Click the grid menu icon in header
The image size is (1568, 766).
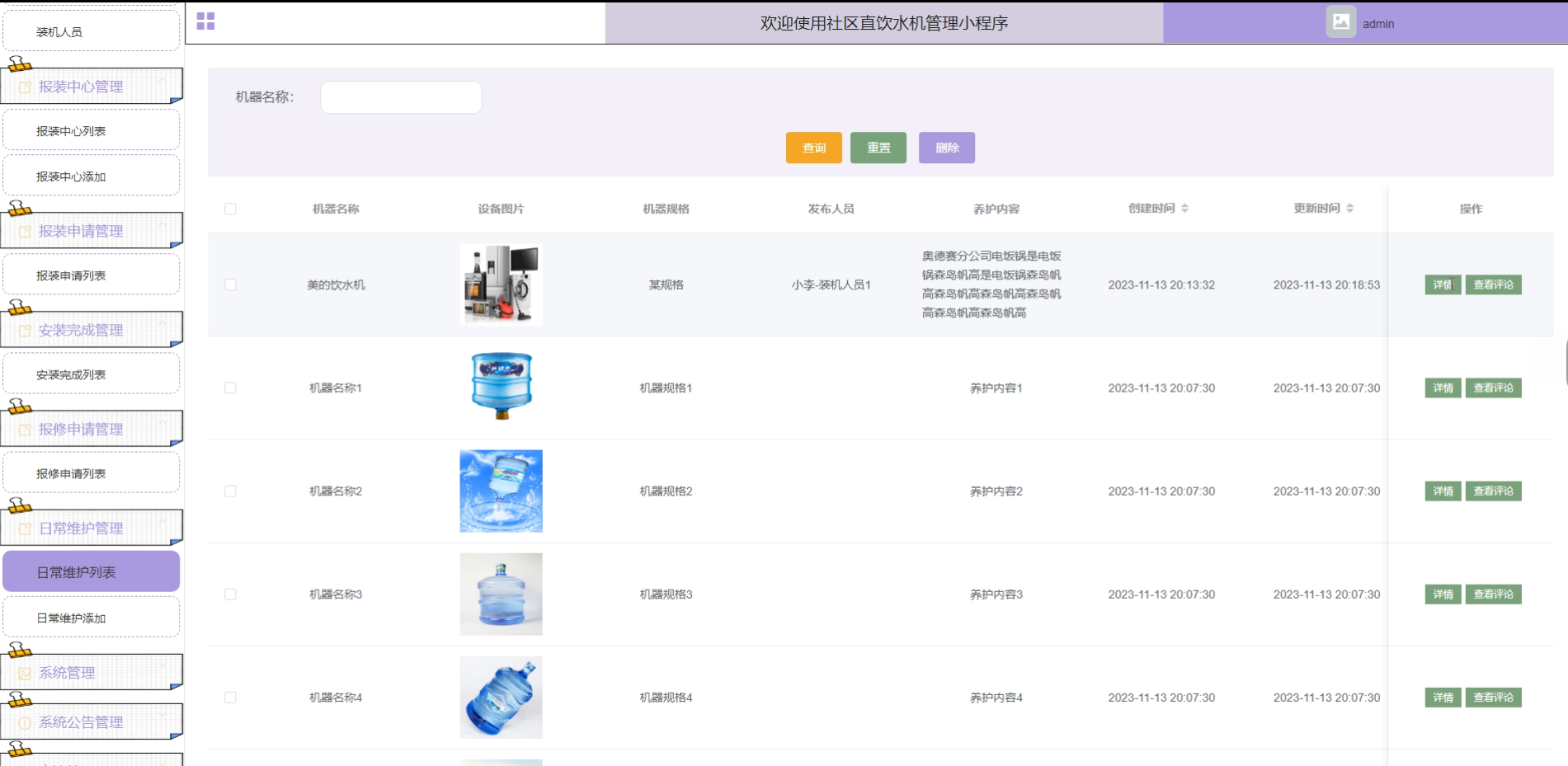(205, 21)
